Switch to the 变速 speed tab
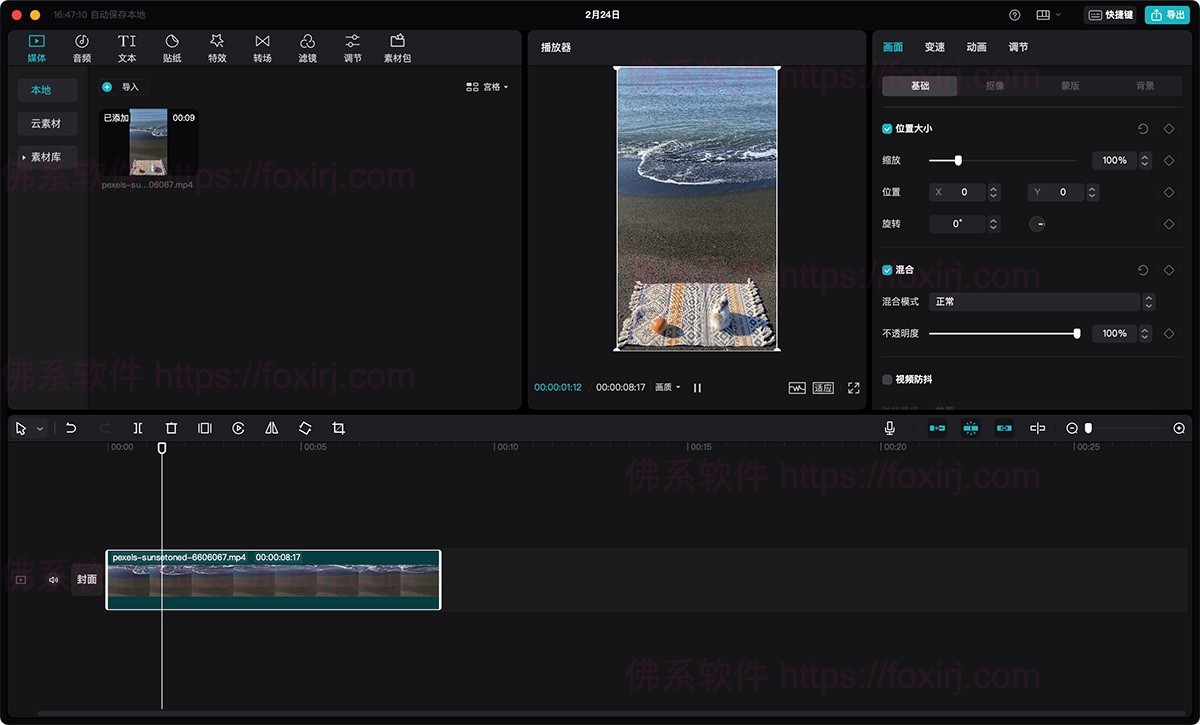 [934, 46]
